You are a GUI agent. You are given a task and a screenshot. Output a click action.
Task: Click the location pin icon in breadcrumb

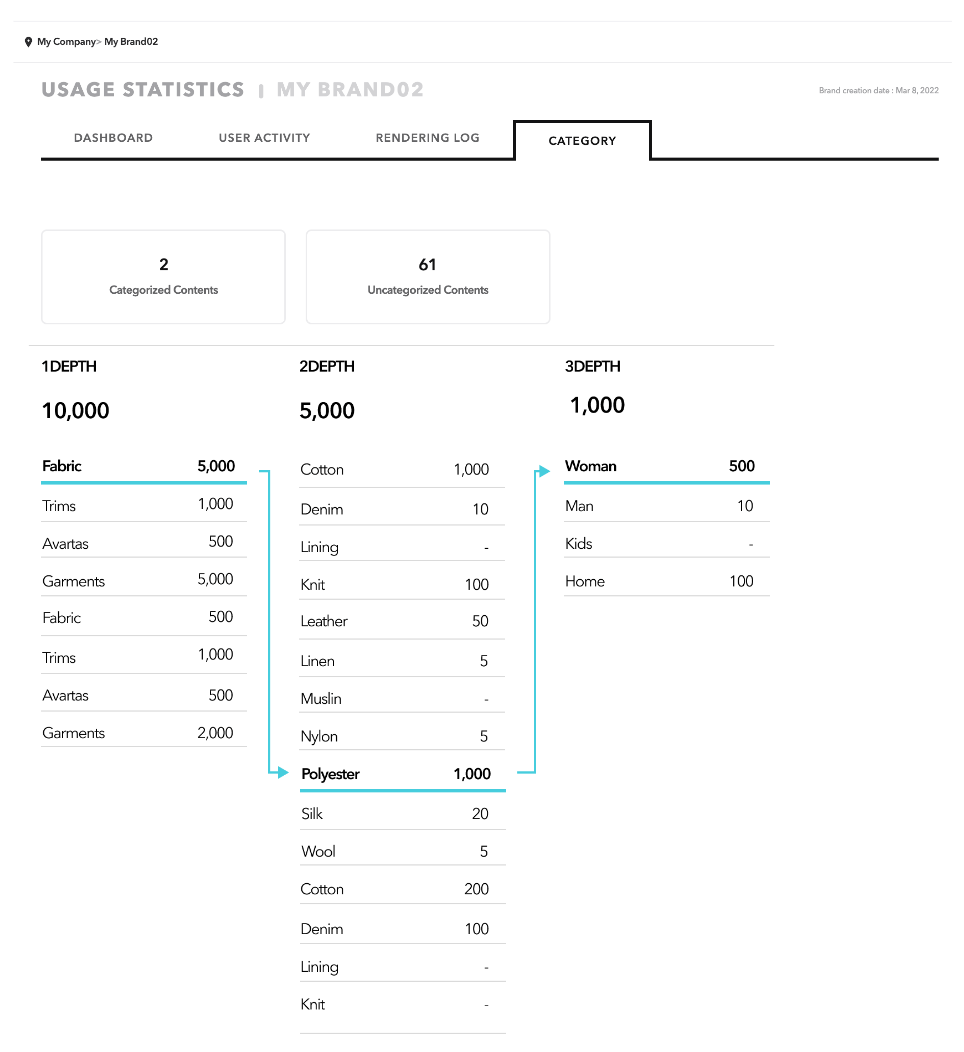pos(28,42)
